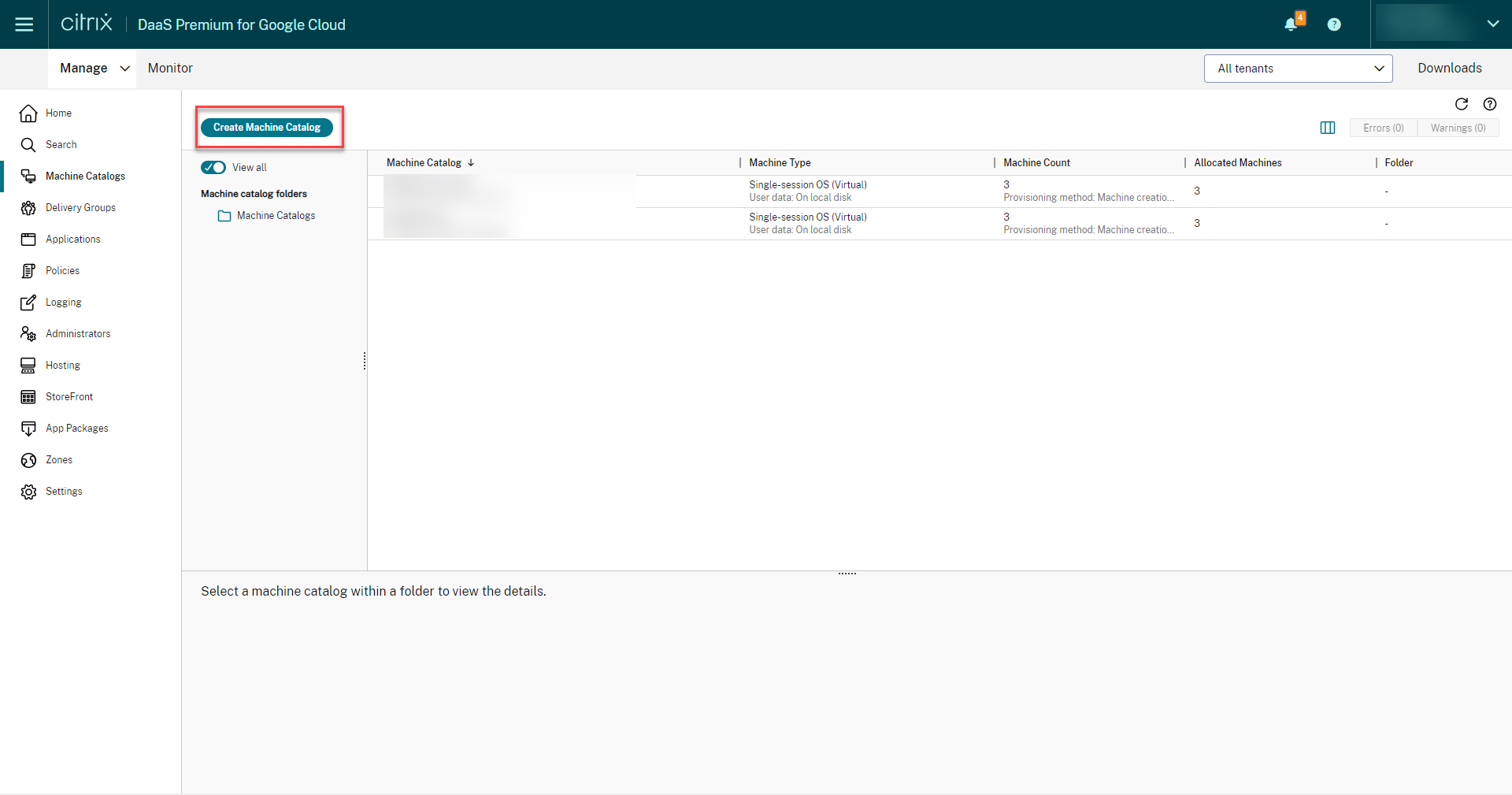Select the first catalog row's machine type
Screen dimensions: 1512x795
pyautogui.click(x=808, y=185)
